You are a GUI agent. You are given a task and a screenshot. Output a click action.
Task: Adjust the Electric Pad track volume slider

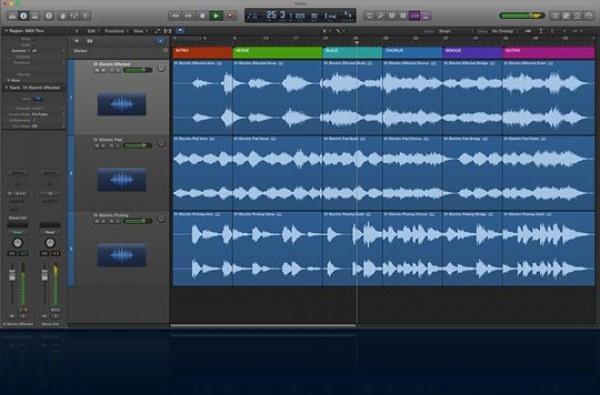(x=137, y=145)
